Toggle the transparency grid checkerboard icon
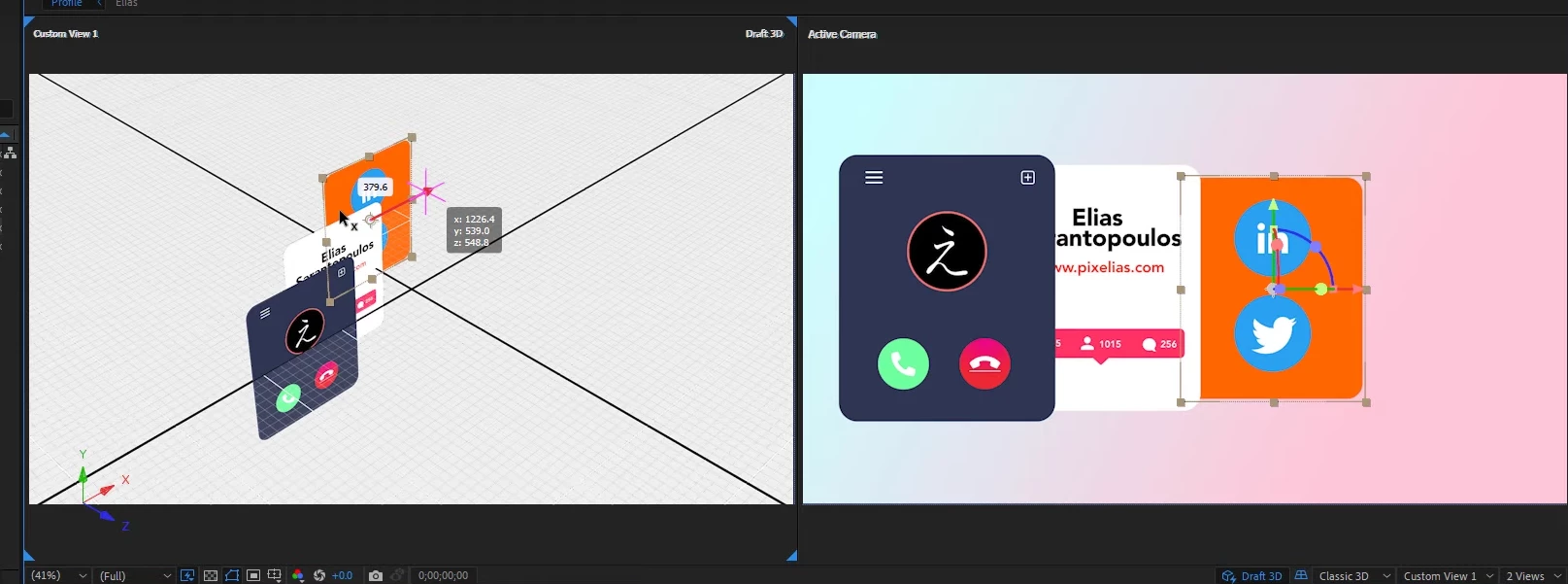Image resolution: width=1568 pixels, height=584 pixels. coord(210,575)
